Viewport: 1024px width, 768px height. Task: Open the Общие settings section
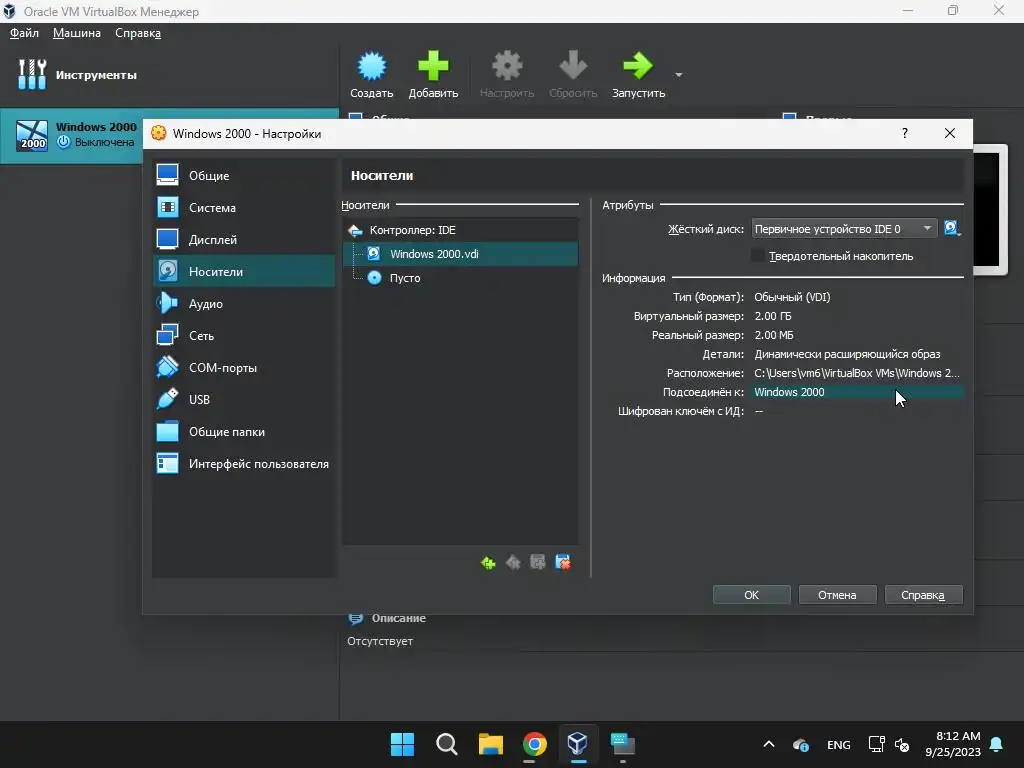point(244,175)
